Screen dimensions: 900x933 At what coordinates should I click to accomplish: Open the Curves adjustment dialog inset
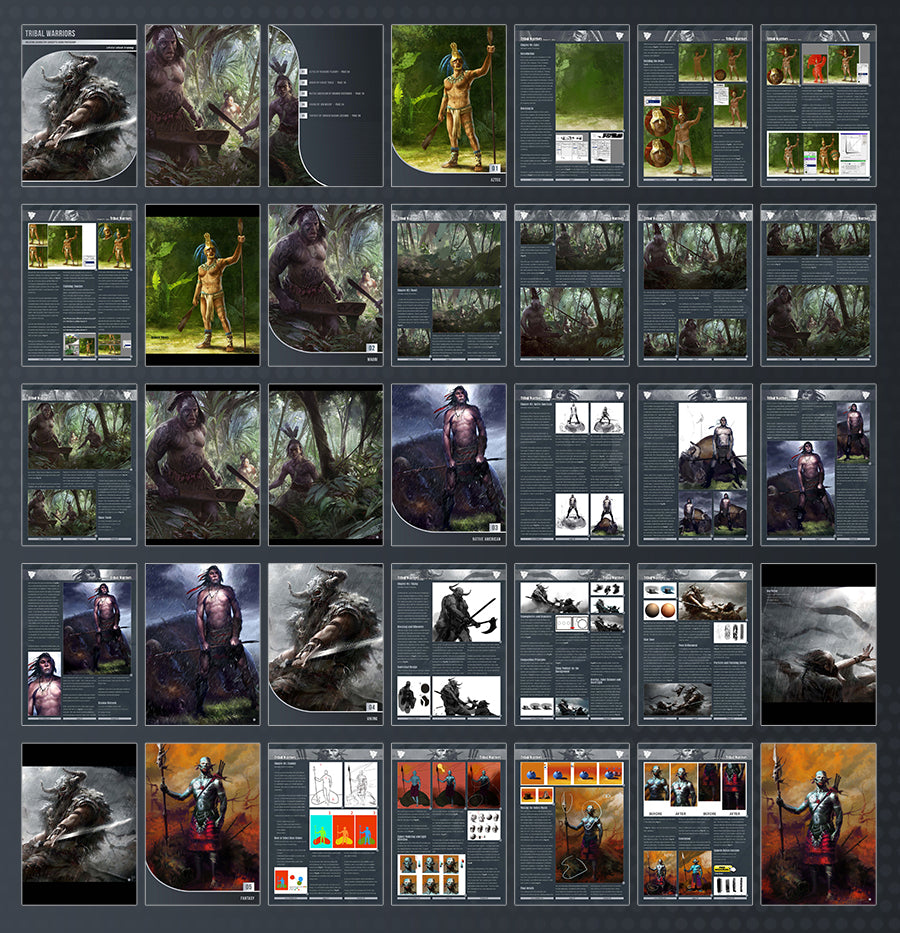[854, 147]
